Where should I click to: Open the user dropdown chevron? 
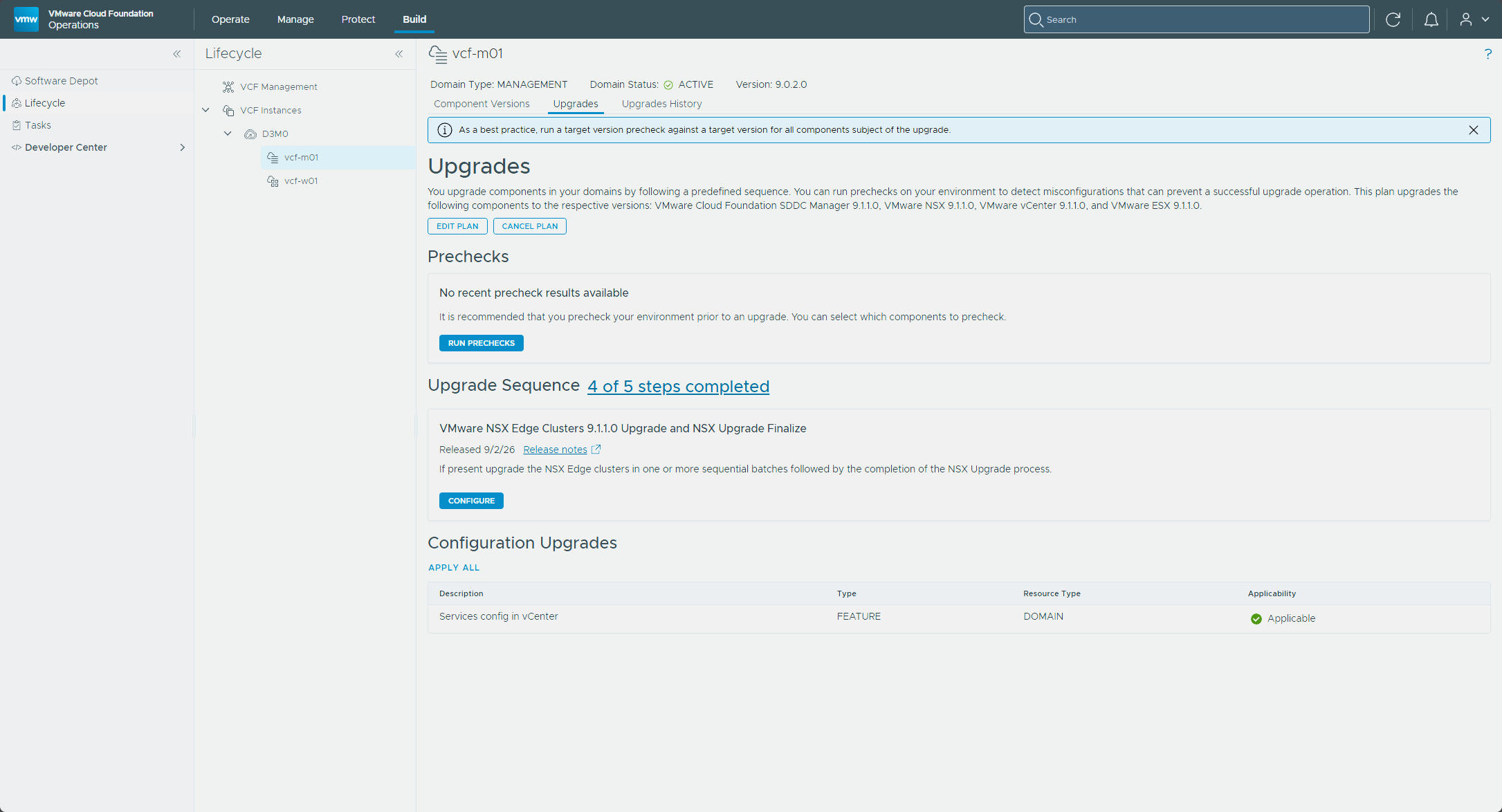point(1485,19)
